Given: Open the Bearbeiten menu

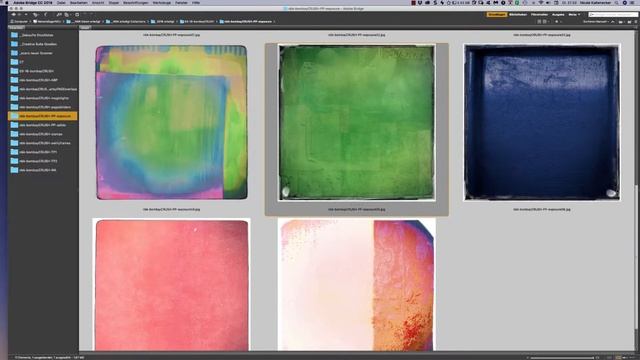Looking at the screenshot, I should tap(78, 2).
